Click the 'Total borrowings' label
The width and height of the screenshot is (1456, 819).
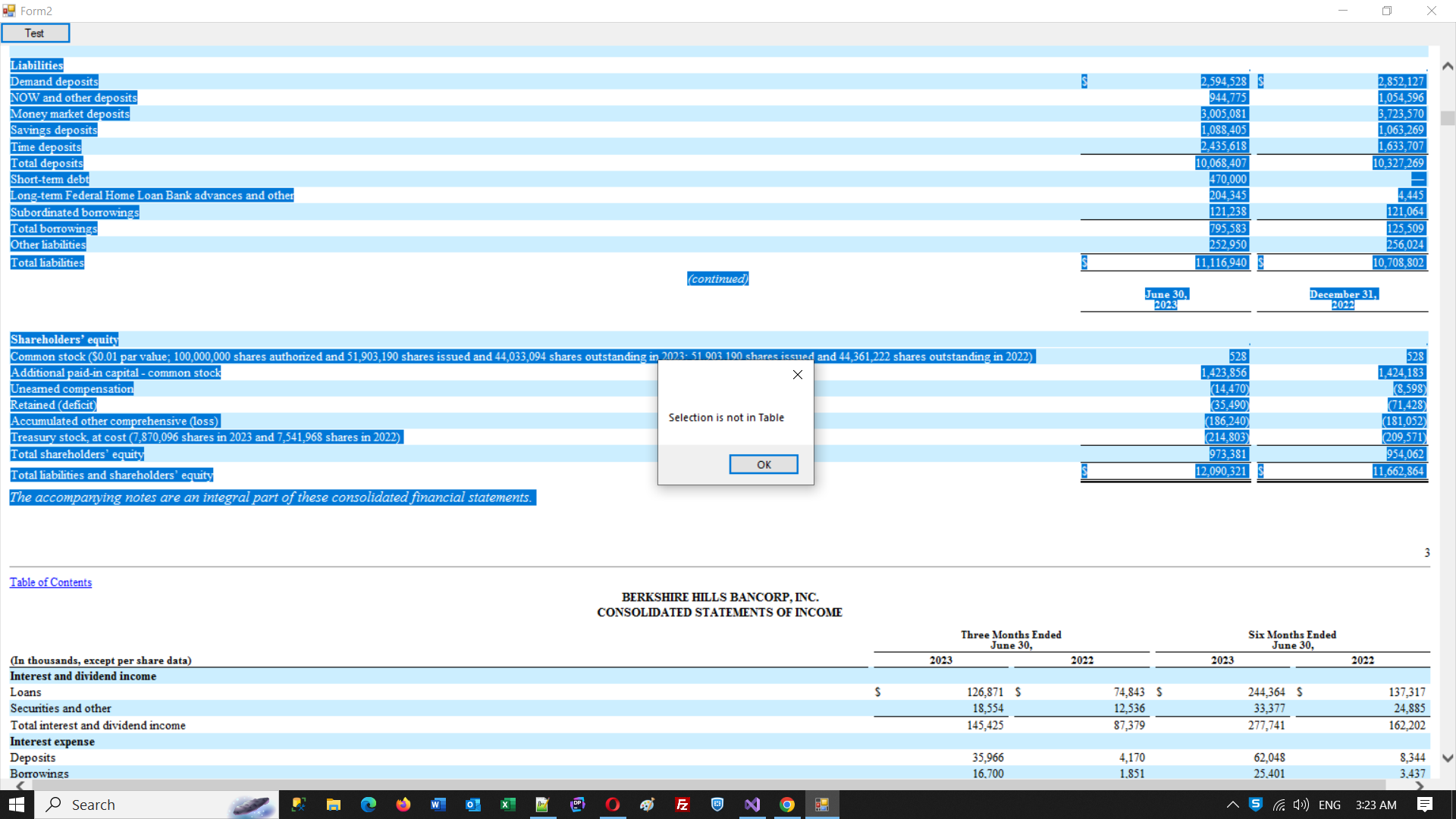tap(54, 228)
